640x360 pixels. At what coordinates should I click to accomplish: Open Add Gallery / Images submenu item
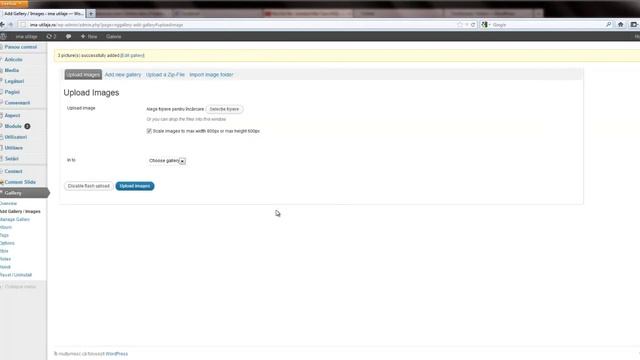[20, 211]
